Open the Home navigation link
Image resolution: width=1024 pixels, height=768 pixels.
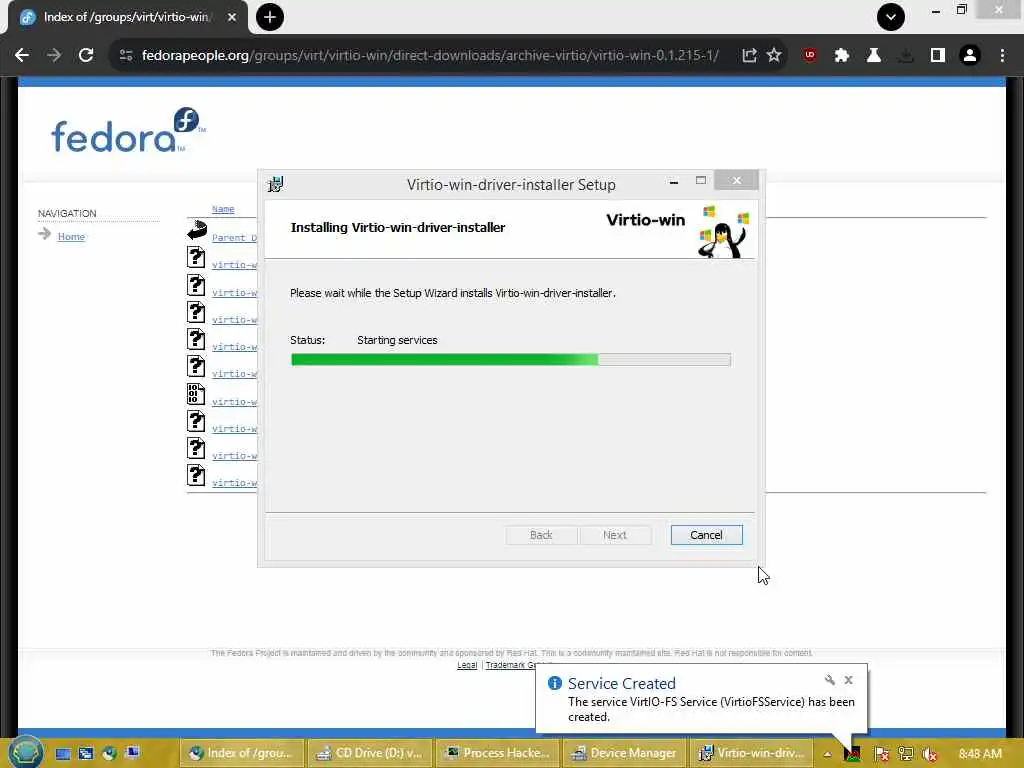(x=71, y=236)
